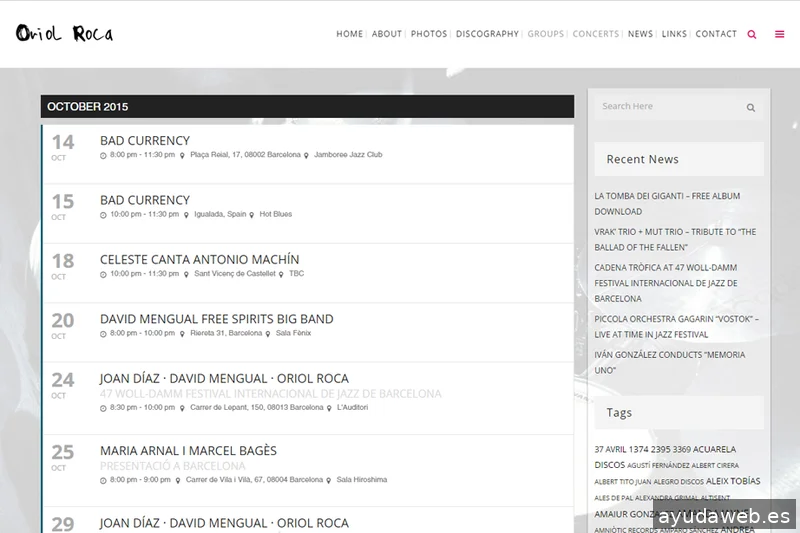Select the Concerts menu item
The height and width of the screenshot is (533, 800).
coord(595,34)
